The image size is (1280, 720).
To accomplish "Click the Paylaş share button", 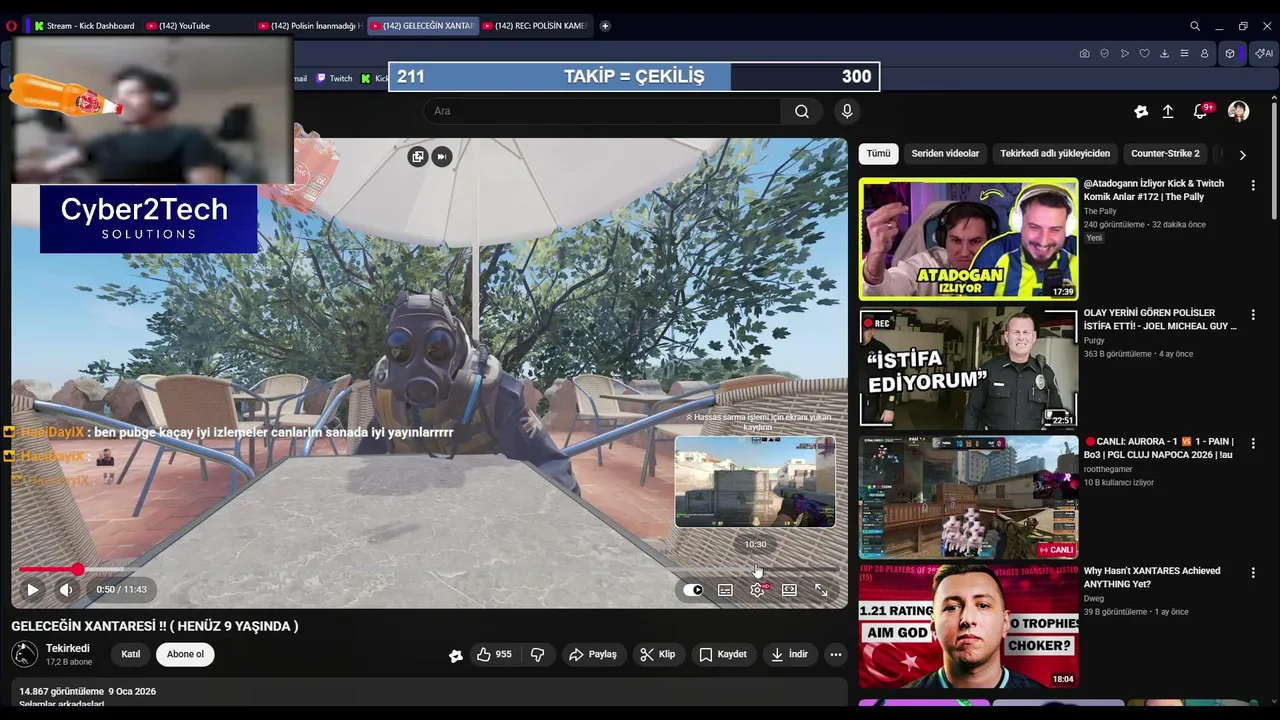I will click(592, 654).
